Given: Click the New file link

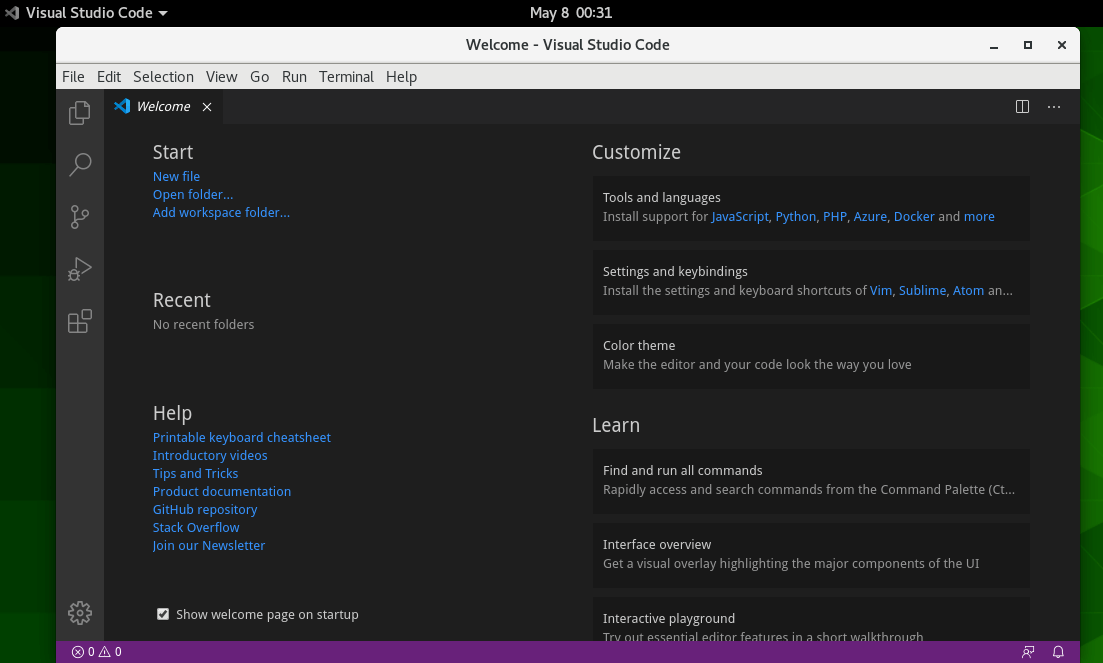Looking at the screenshot, I should (176, 177).
